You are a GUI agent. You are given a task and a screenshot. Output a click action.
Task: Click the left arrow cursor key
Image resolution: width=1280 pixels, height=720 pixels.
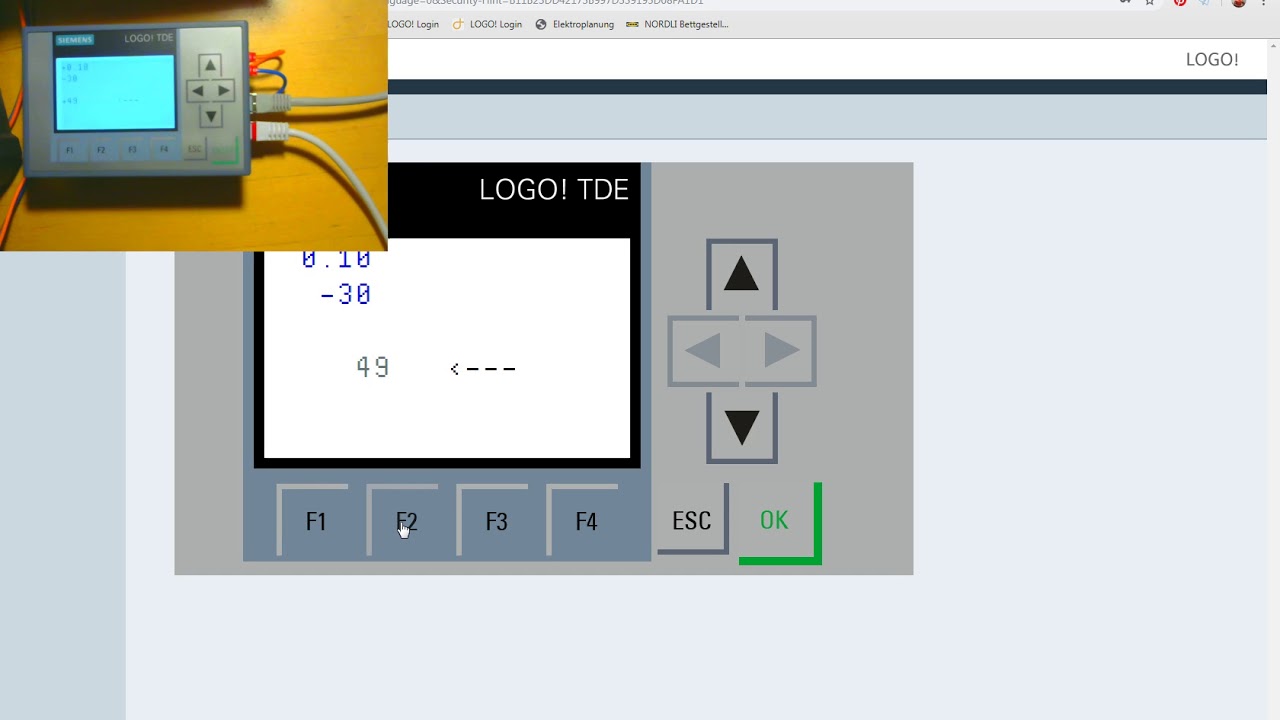703,351
